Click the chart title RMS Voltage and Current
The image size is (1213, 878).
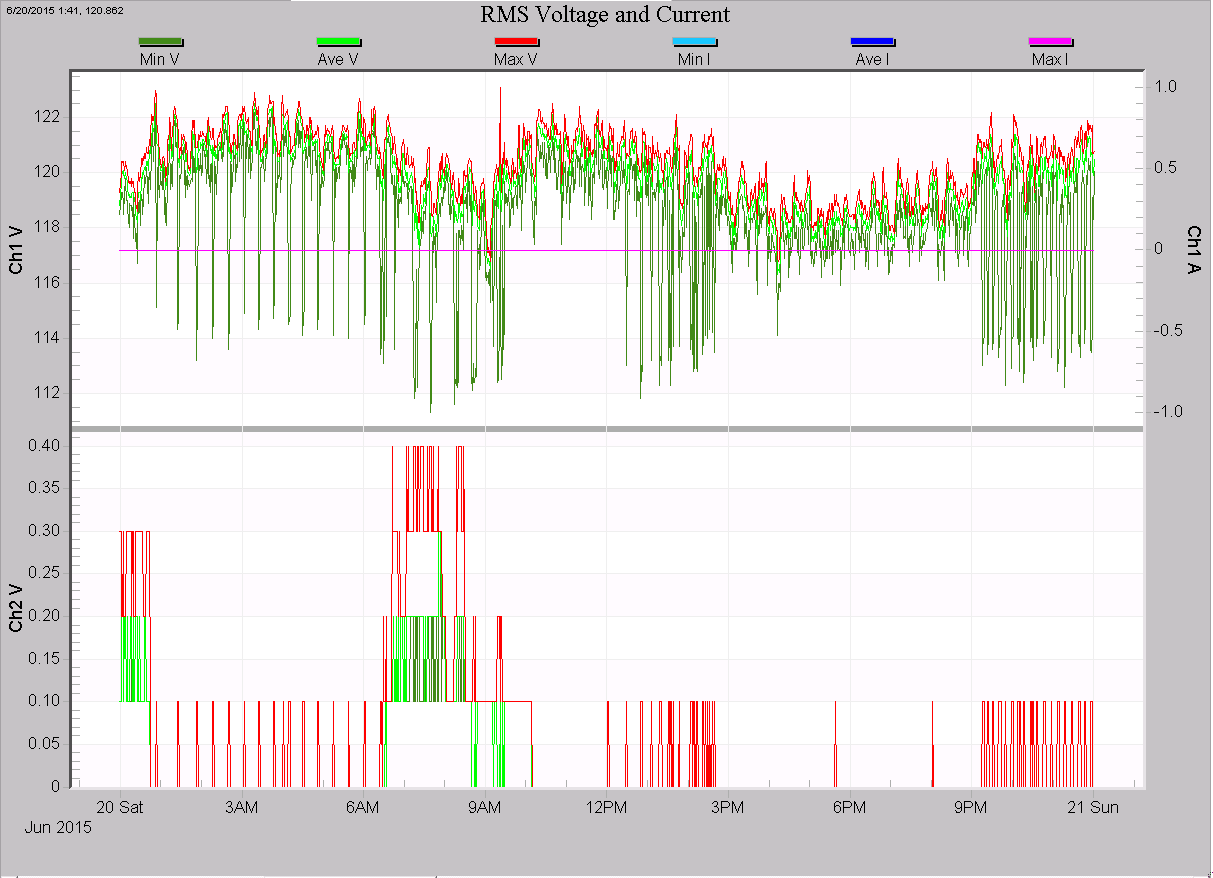(x=606, y=15)
